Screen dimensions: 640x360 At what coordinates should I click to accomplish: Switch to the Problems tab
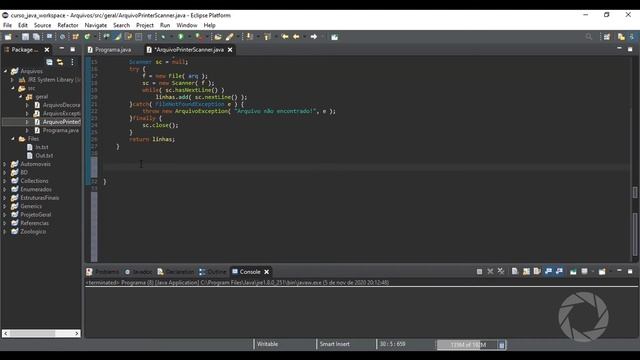[x=103, y=272]
